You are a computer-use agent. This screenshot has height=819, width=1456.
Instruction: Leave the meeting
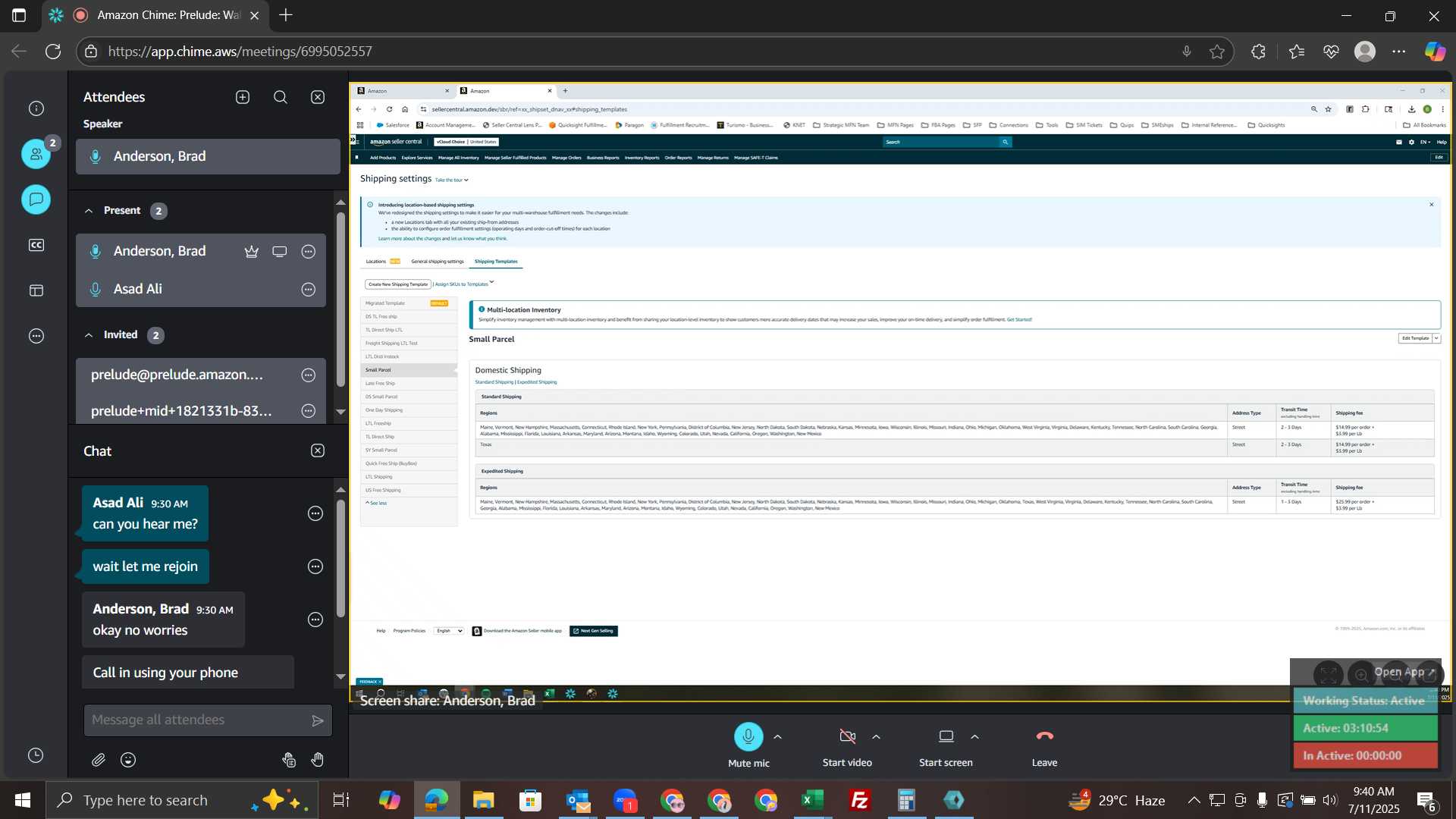pyautogui.click(x=1044, y=736)
